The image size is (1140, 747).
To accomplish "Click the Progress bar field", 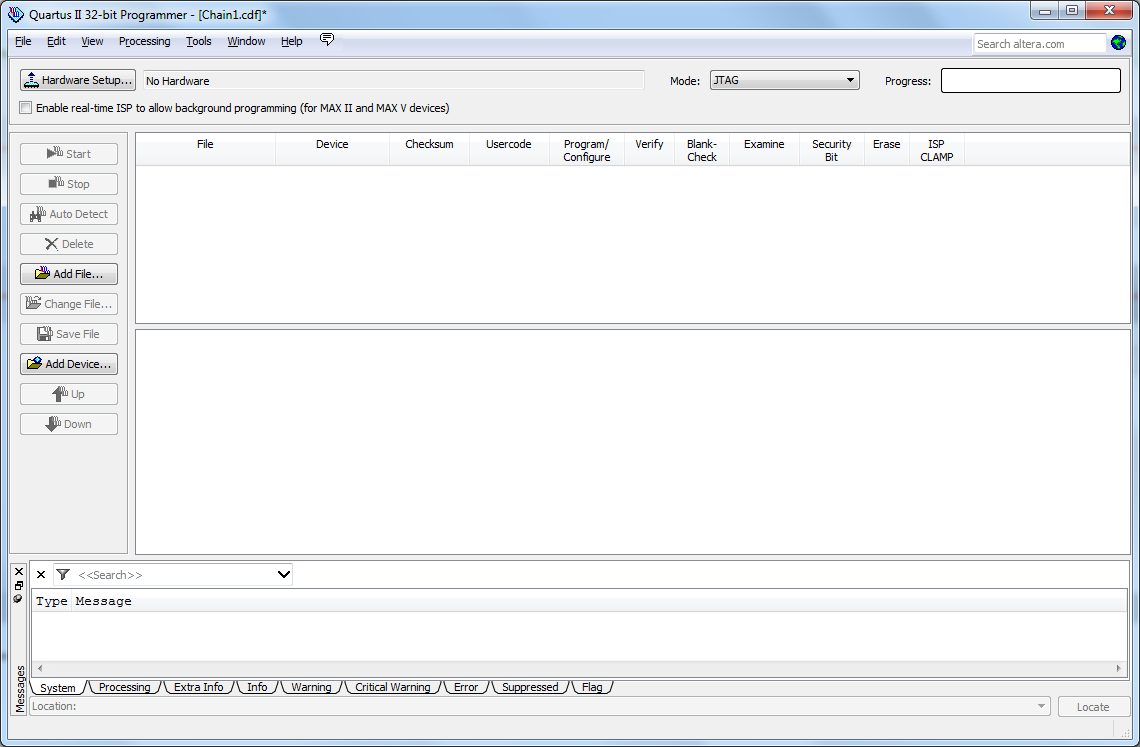I will click(x=1031, y=80).
